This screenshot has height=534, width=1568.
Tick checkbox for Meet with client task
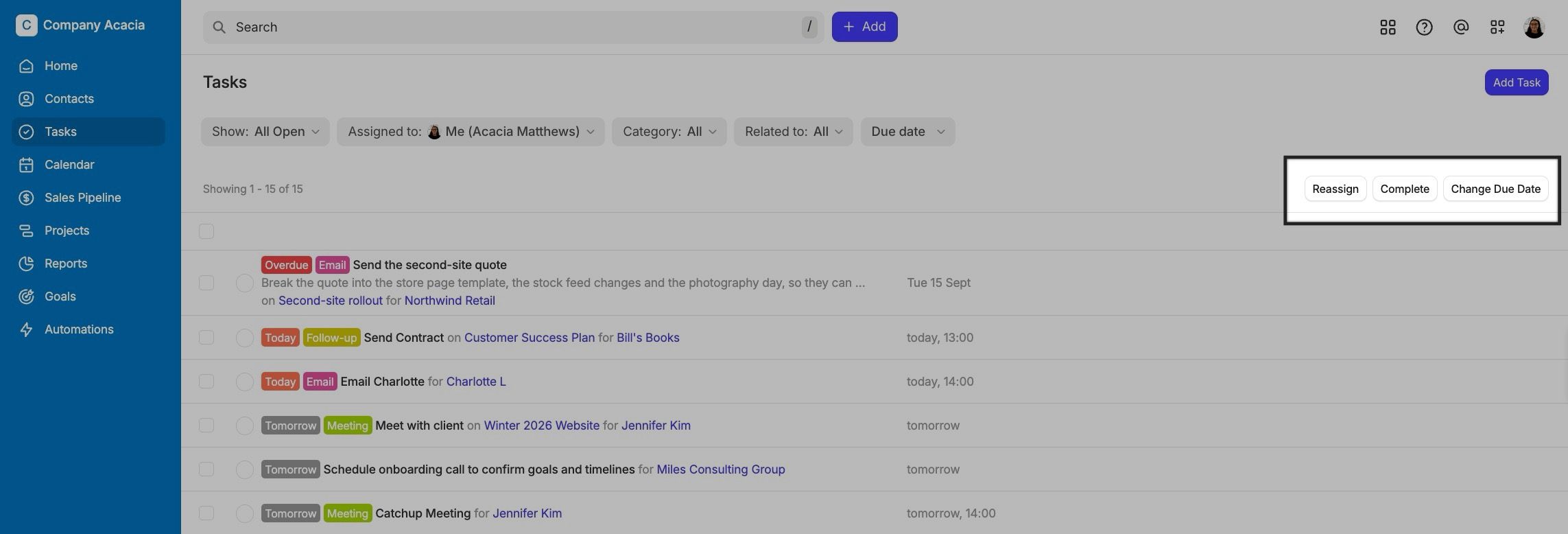click(206, 426)
